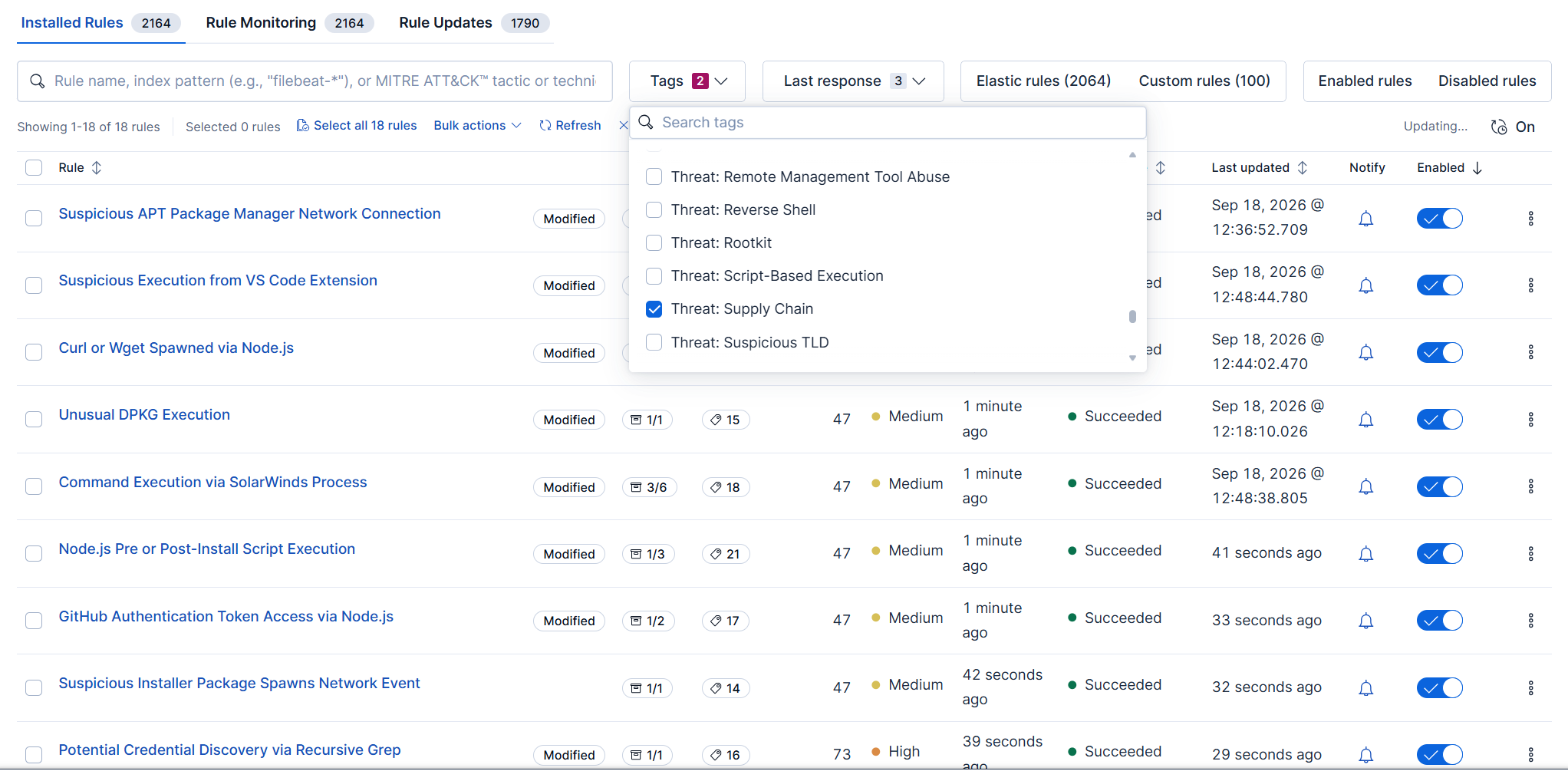Click the bell icon for Curl or Wget Spawned rule

(1365, 353)
